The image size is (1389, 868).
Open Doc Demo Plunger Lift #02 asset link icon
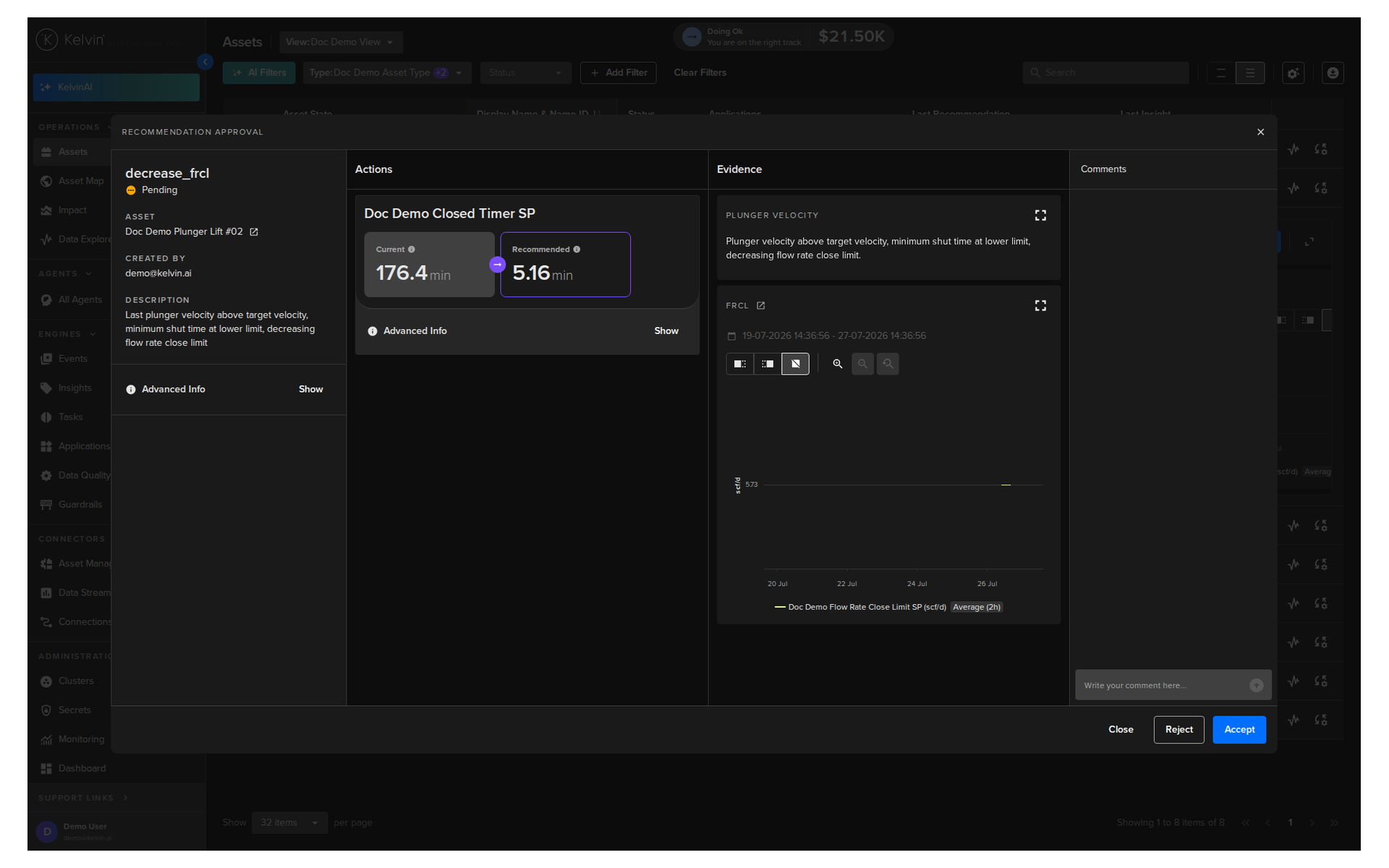pos(254,232)
